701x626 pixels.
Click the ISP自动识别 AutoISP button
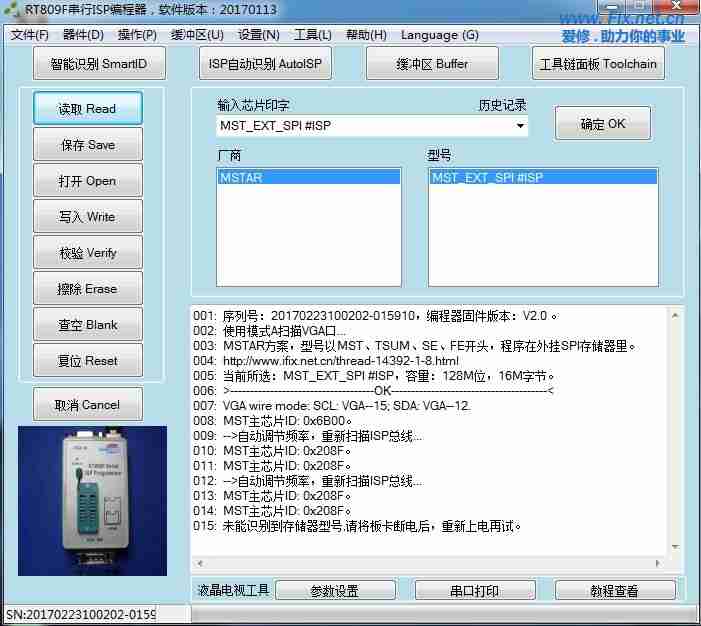pos(265,64)
